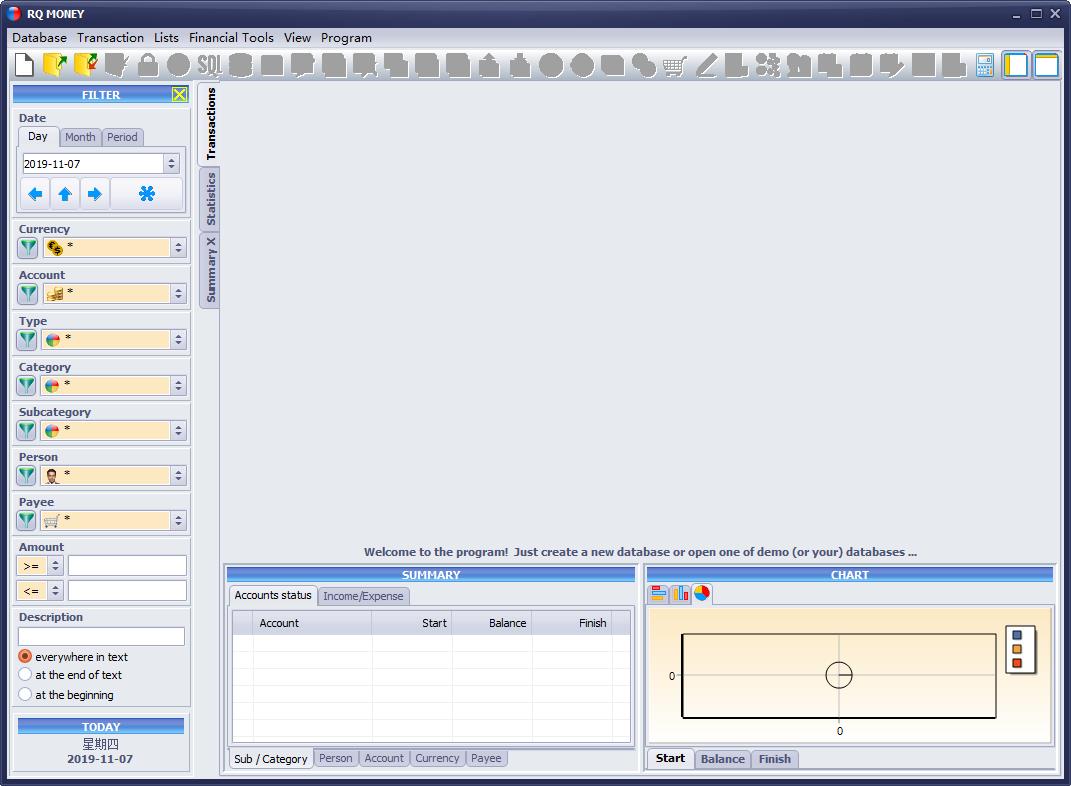Click the new database blank page icon
Image resolution: width=1071 pixels, height=786 pixels.
pos(25,65)
